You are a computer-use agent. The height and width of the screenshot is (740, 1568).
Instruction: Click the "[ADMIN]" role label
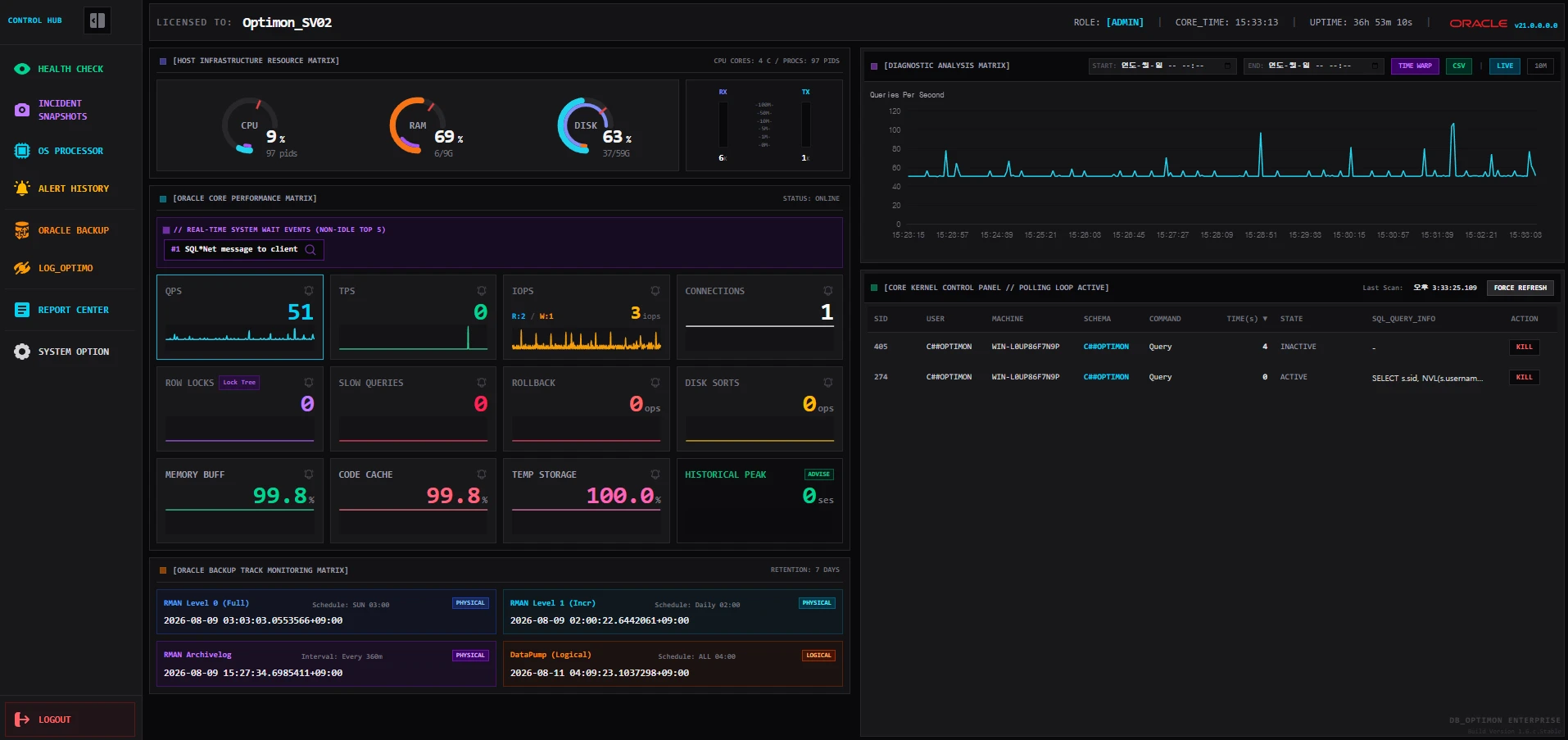pyautogui.click(x=1125, y=22)
